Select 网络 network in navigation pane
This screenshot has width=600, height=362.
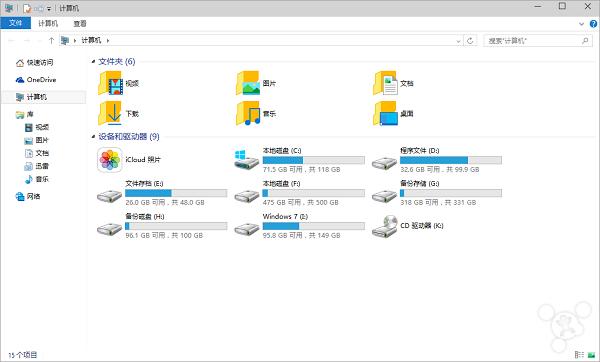(x=33, y=196)
